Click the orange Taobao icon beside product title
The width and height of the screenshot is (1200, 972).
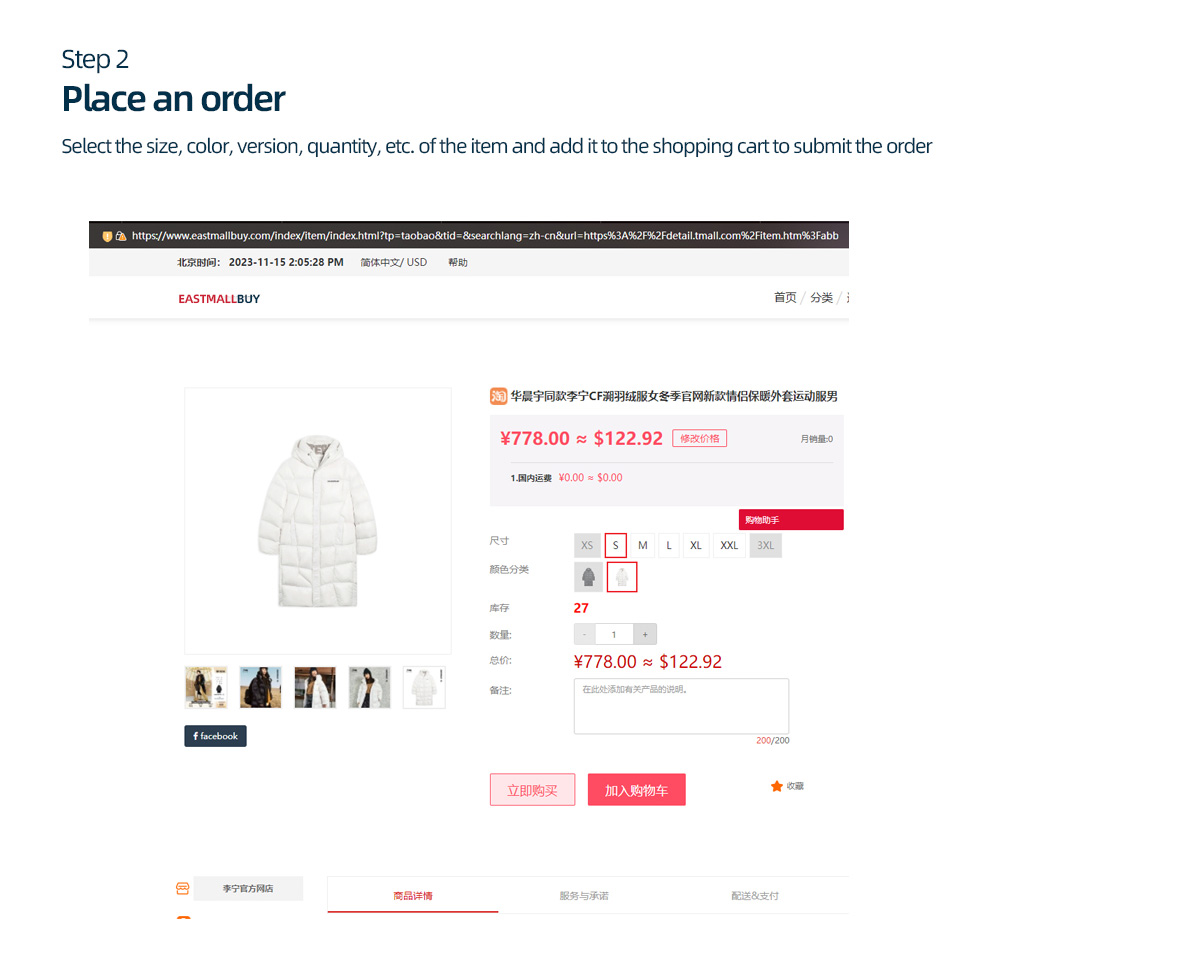click(498, 396)
